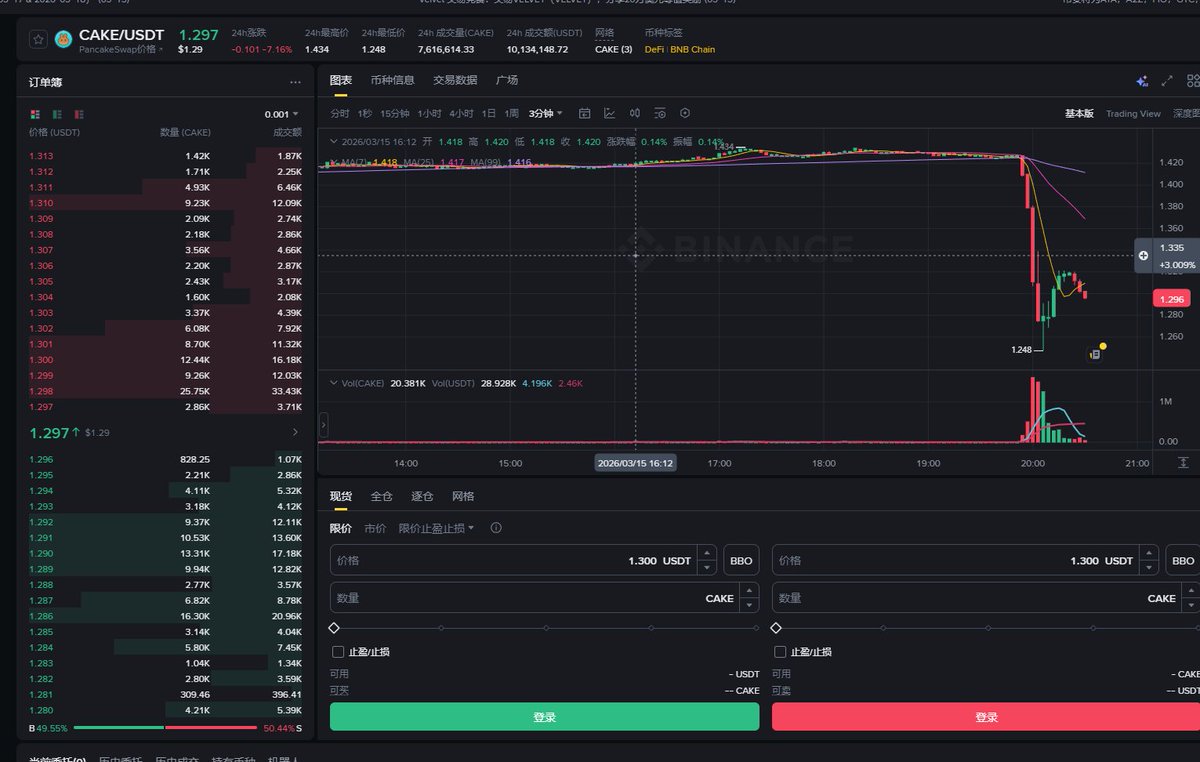Viewport: 1200px width, 762px height.
Task: Show only sell orders view icon (red)
Action: point(79,114)
